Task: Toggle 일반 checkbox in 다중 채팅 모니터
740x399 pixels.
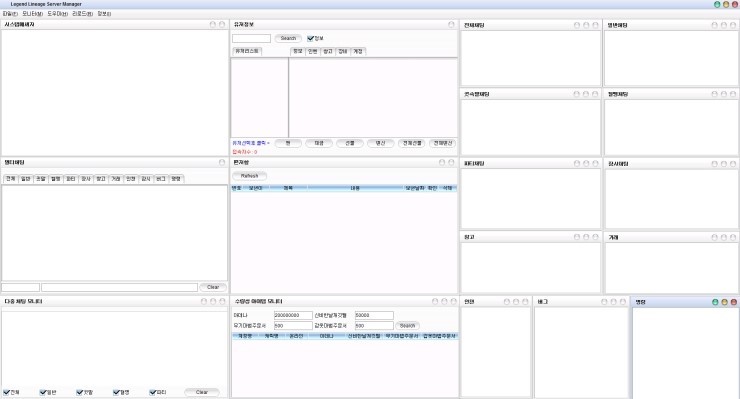Action: [x=43, y=392]
